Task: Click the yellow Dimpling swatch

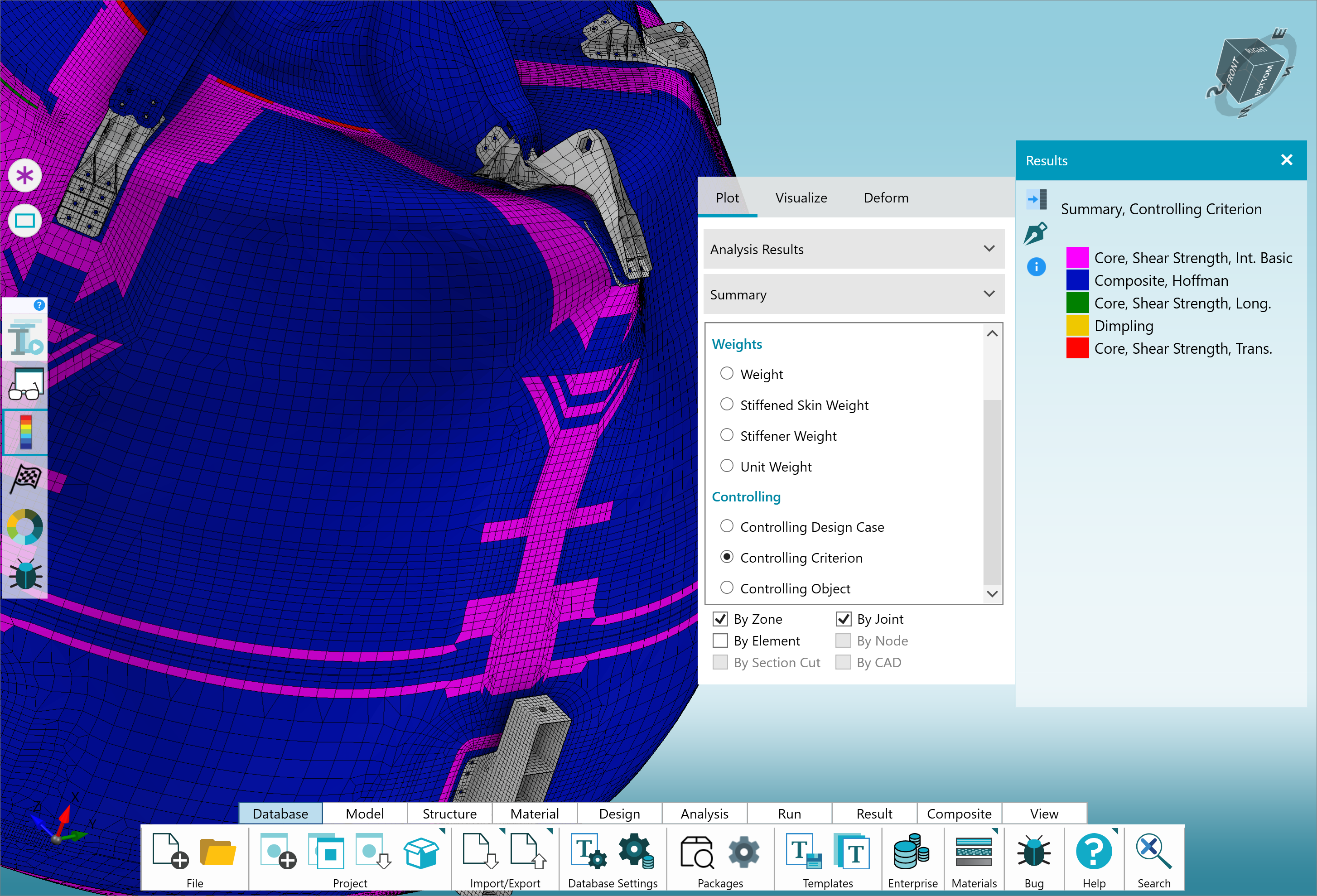Action: click(x=1077, y=325)
